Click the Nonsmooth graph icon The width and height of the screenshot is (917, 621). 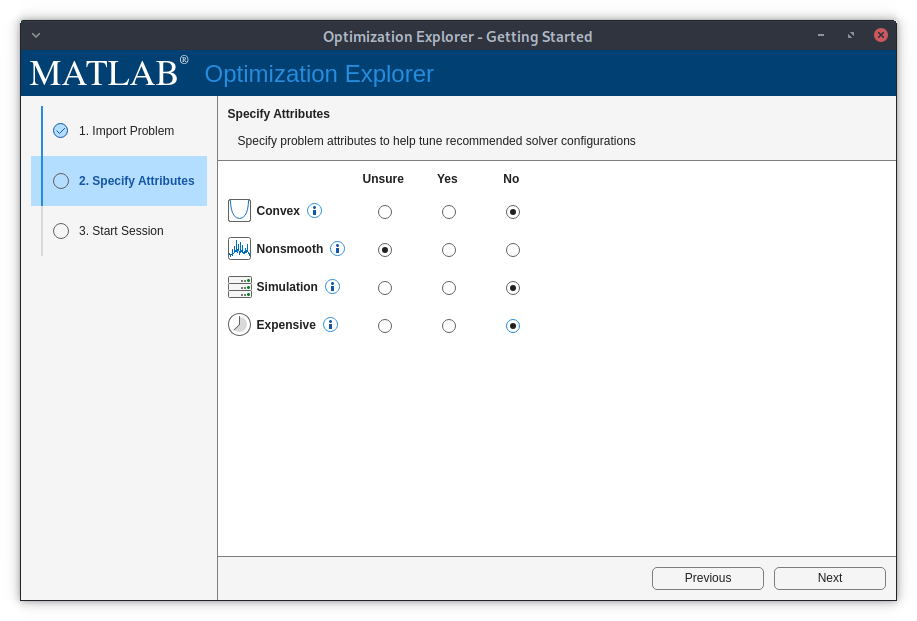(x=239, y=248)
